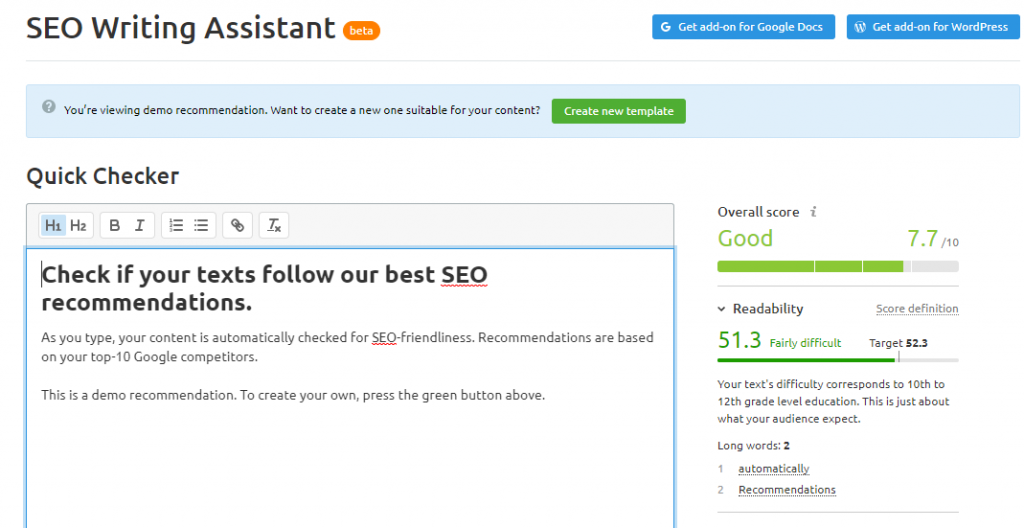This screenshot has height=528, width=1024.
Task: Click the 7.7 score value
Action: (x=923, y=239)
